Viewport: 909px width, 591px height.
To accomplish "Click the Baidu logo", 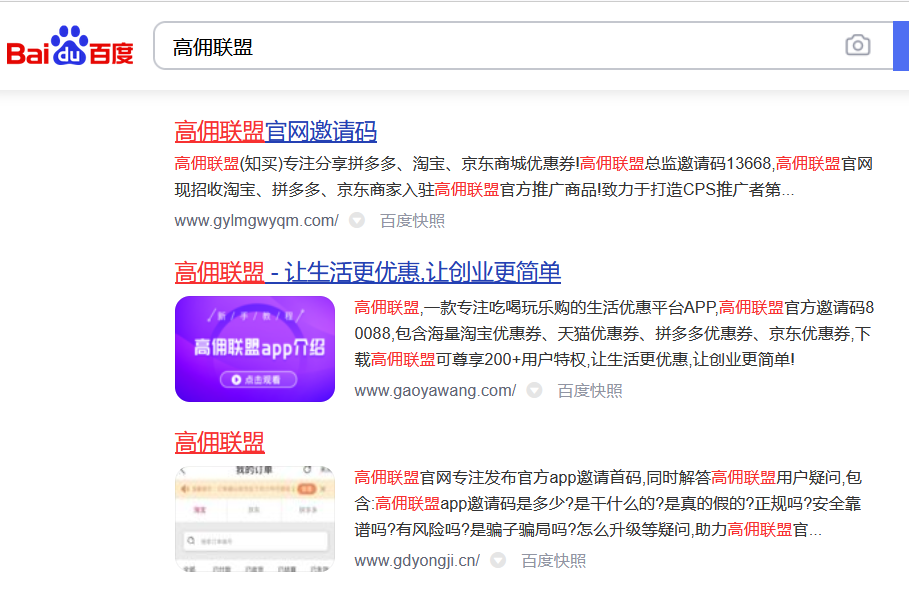I will (x=70, y=46).
